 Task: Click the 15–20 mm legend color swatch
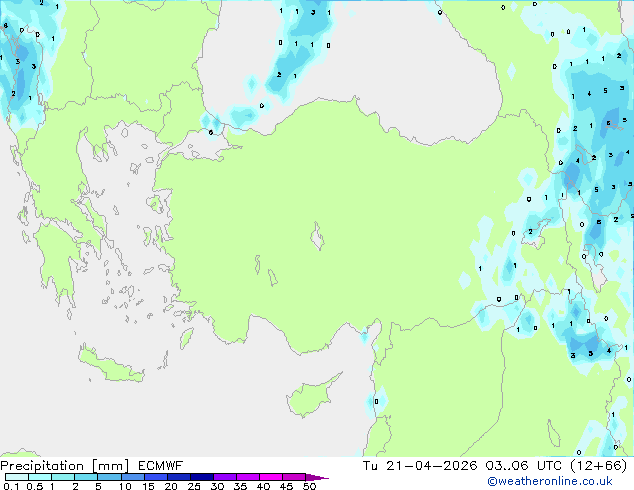coord(156,477)
